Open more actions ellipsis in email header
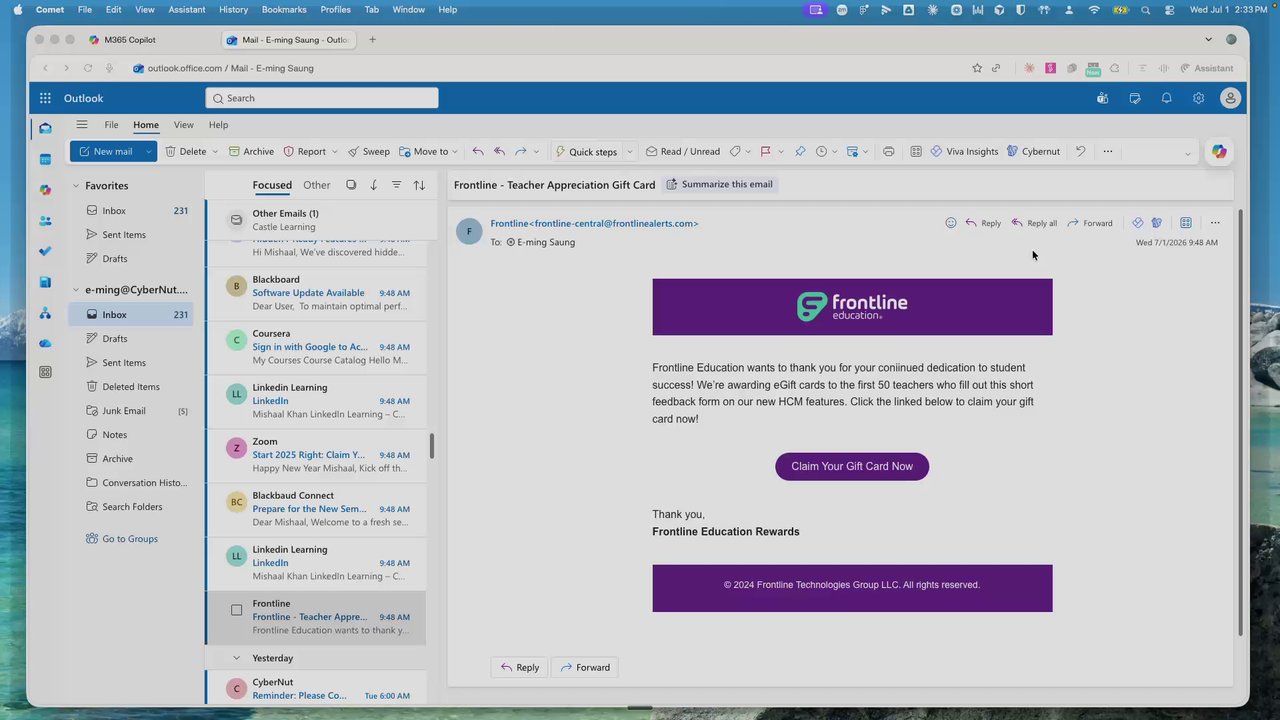Image resolution: width=1280 pixels, height=720 pixels. [x=1215, y=223]
